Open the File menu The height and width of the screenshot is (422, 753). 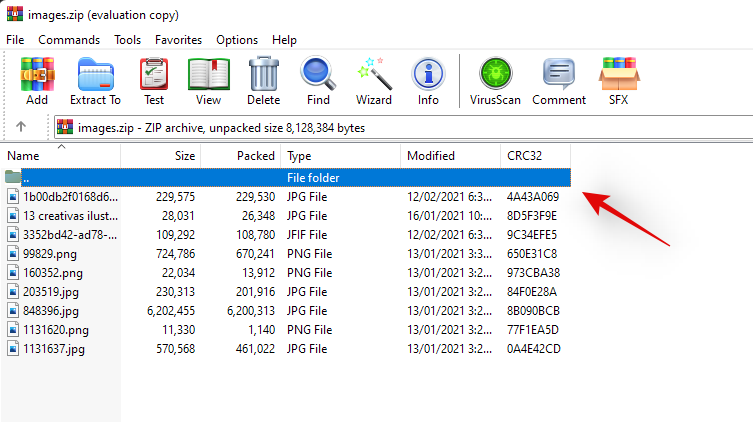point(15,40)
